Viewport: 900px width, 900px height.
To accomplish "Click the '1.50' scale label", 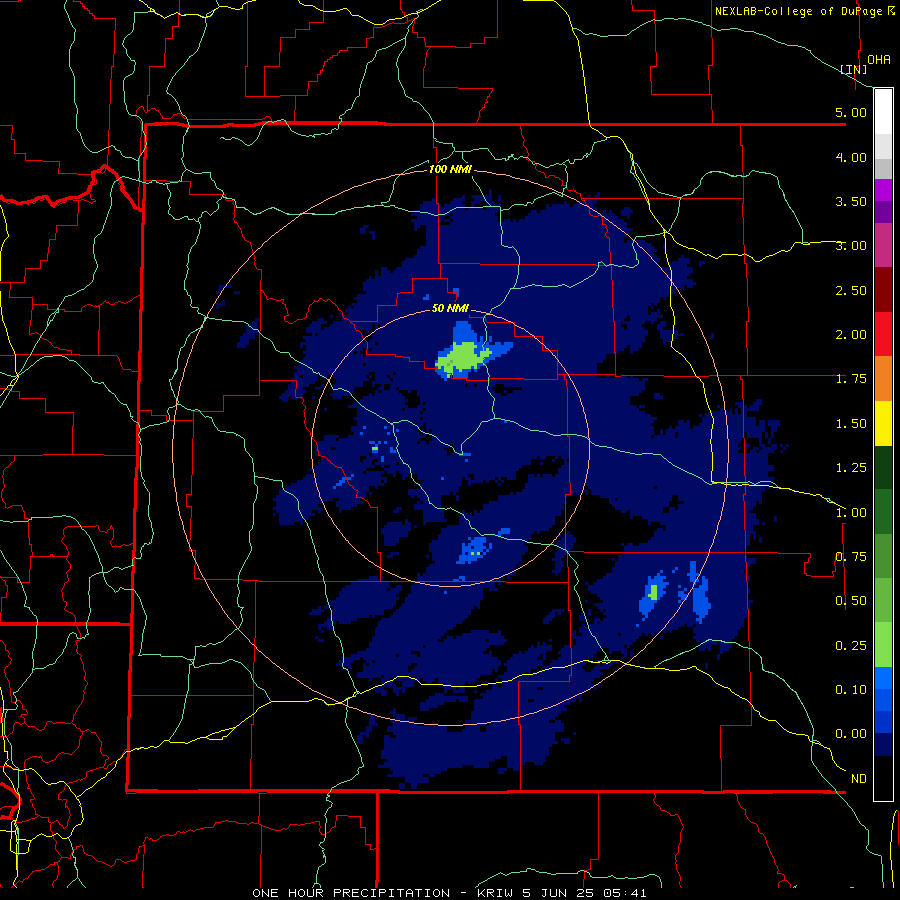I will click(851, 424).
